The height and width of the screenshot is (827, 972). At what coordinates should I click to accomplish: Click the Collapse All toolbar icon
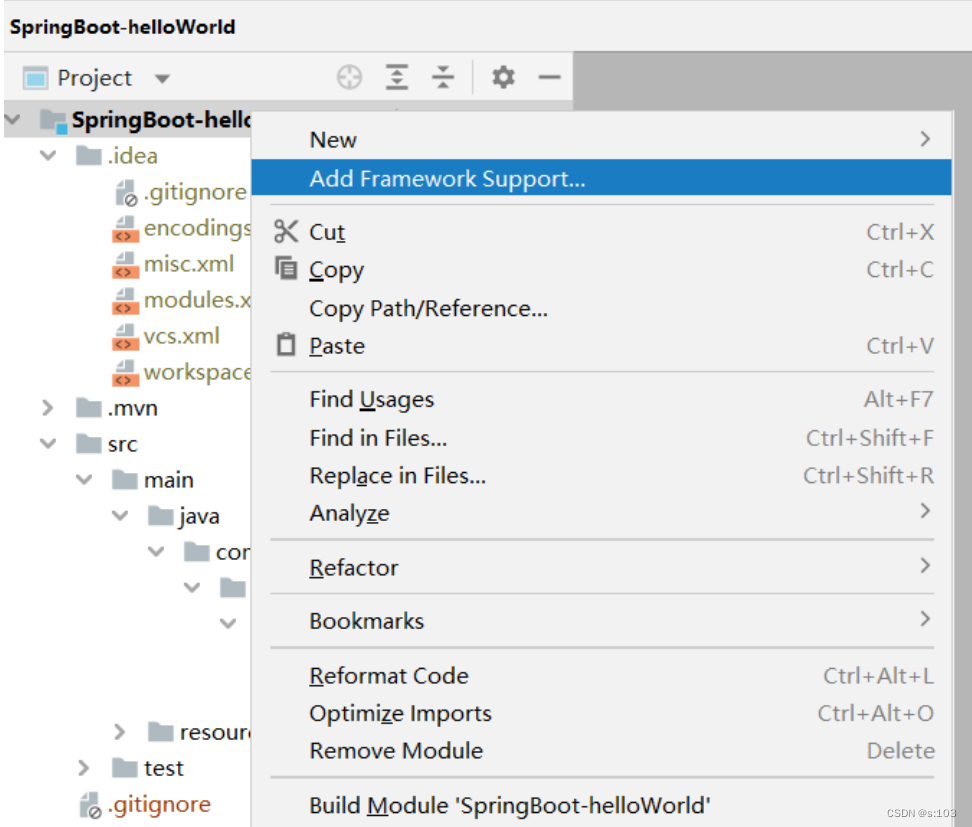click(x=443, y=77)
